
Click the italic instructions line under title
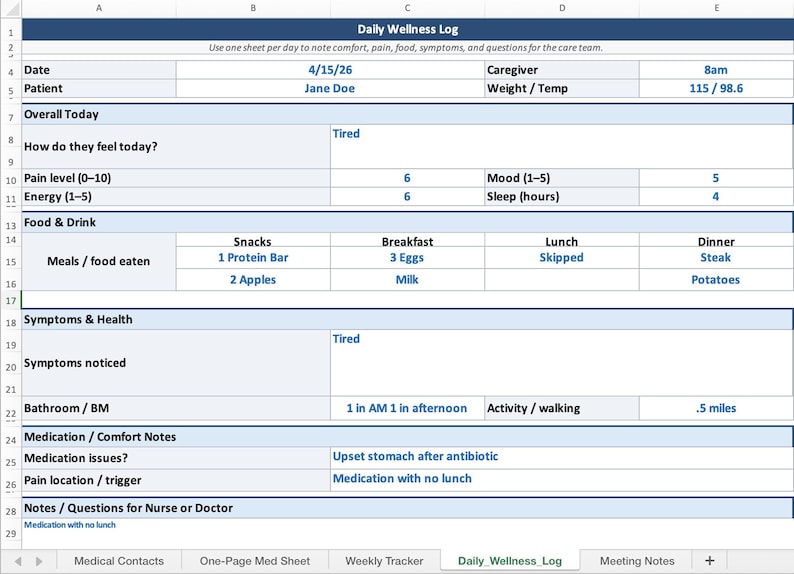[x=408, y=48]
